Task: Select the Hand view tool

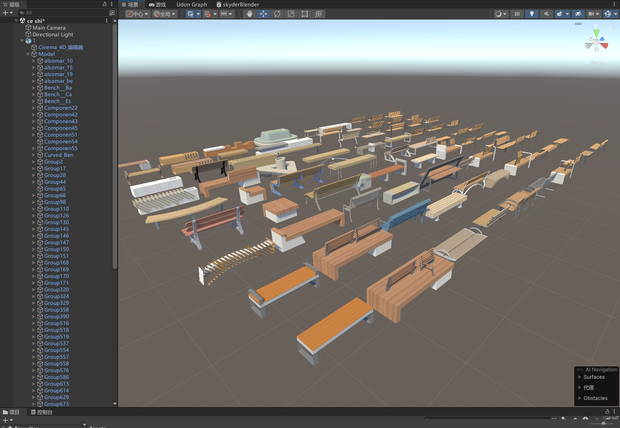Action: click(249, 14)
